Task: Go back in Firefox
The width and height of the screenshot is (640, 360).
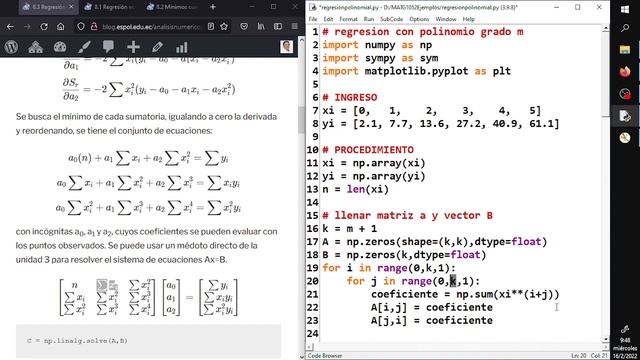Action: (x=10, y=27)
